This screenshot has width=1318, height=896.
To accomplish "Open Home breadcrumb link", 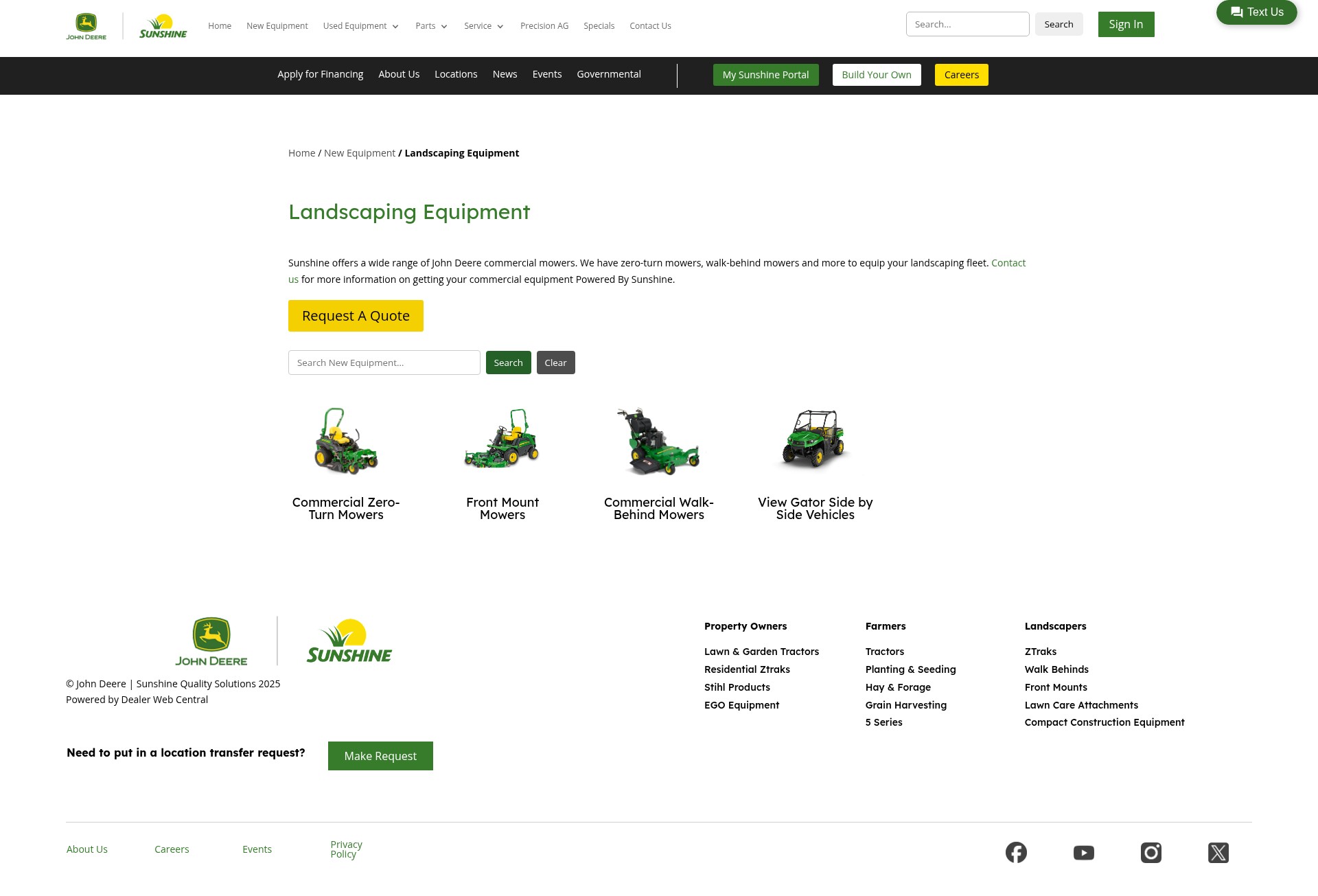I will tap(301, 153).
